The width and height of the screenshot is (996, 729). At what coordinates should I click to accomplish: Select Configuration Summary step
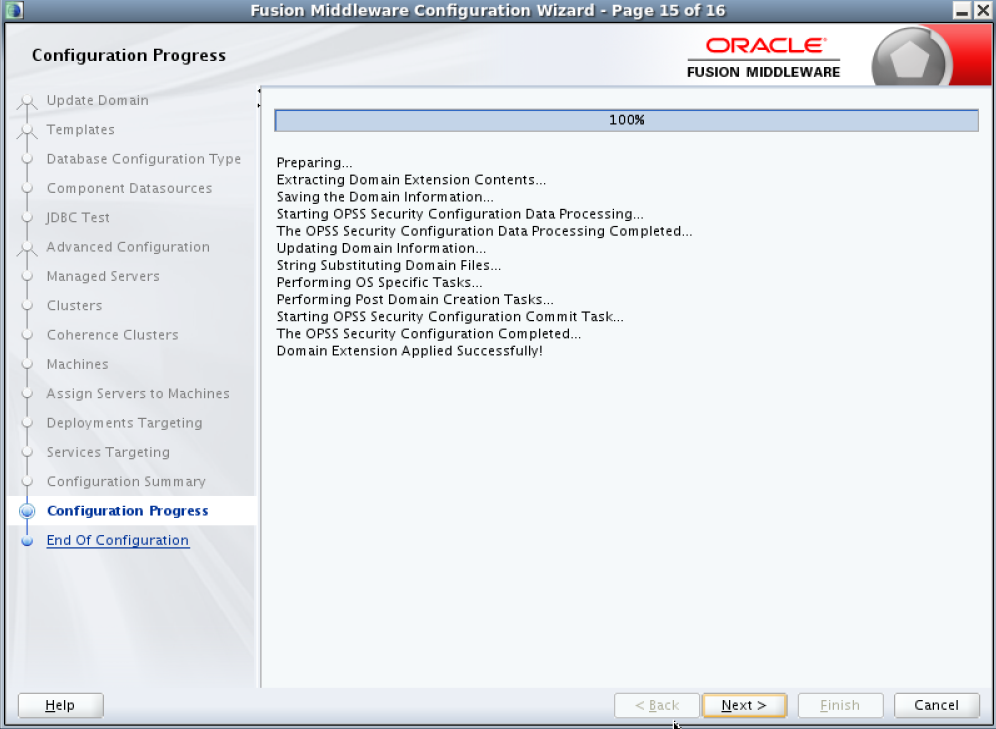click(126, 481)
